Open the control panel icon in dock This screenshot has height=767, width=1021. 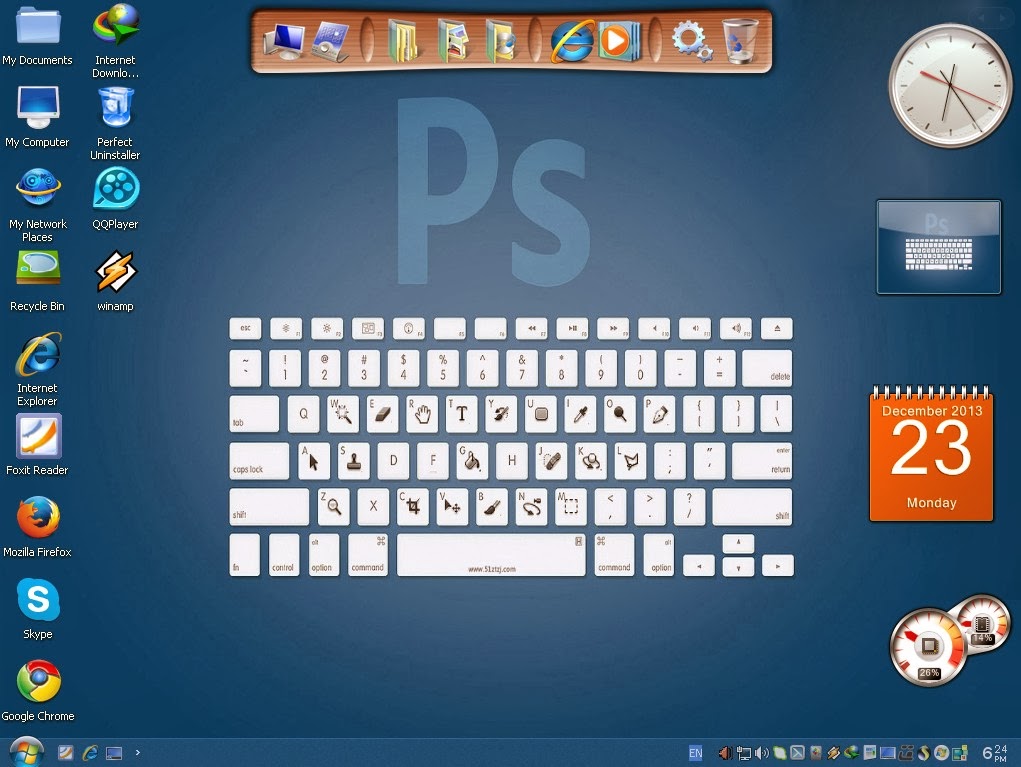(x=331, y=41)
